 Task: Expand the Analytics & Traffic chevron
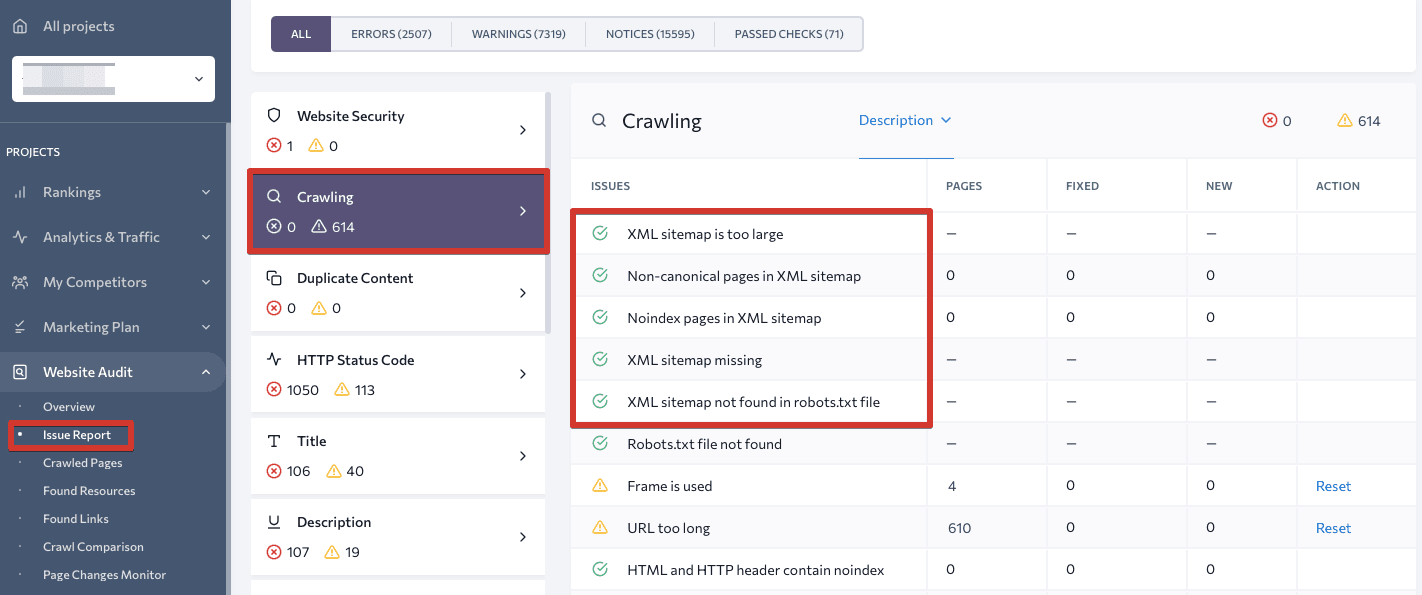[x=206, y=237]
